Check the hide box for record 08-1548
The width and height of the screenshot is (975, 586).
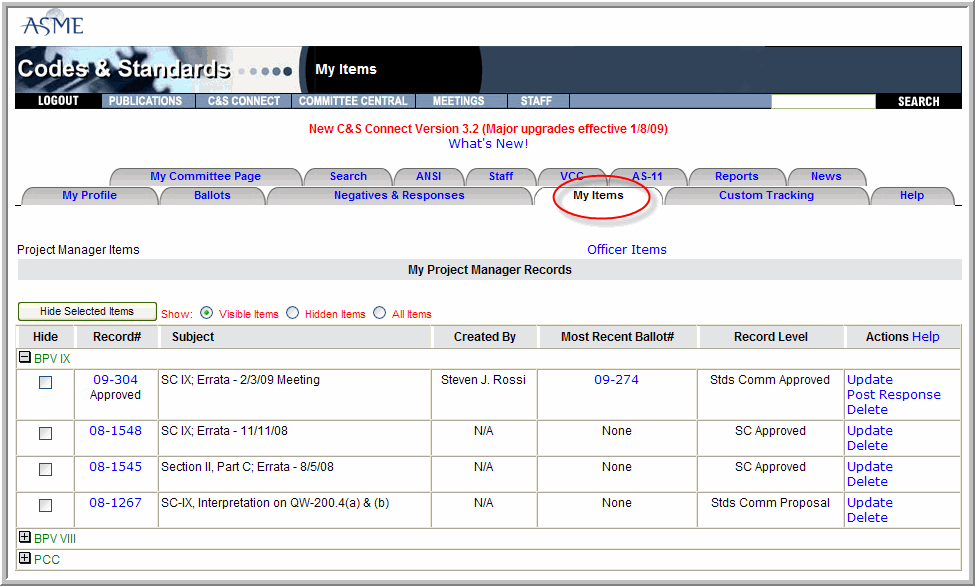coord(45,434)
